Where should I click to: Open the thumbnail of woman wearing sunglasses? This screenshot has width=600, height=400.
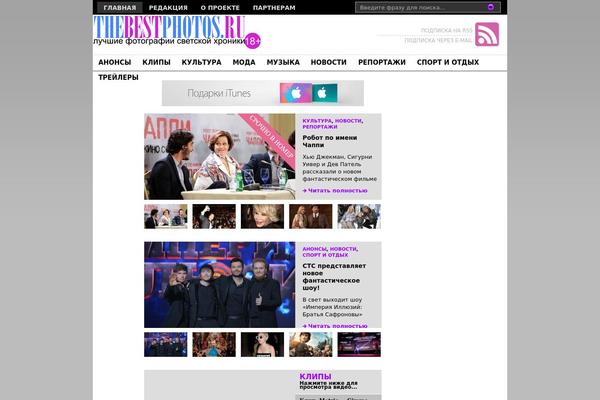pyautogui.click(x=262, y=344)
